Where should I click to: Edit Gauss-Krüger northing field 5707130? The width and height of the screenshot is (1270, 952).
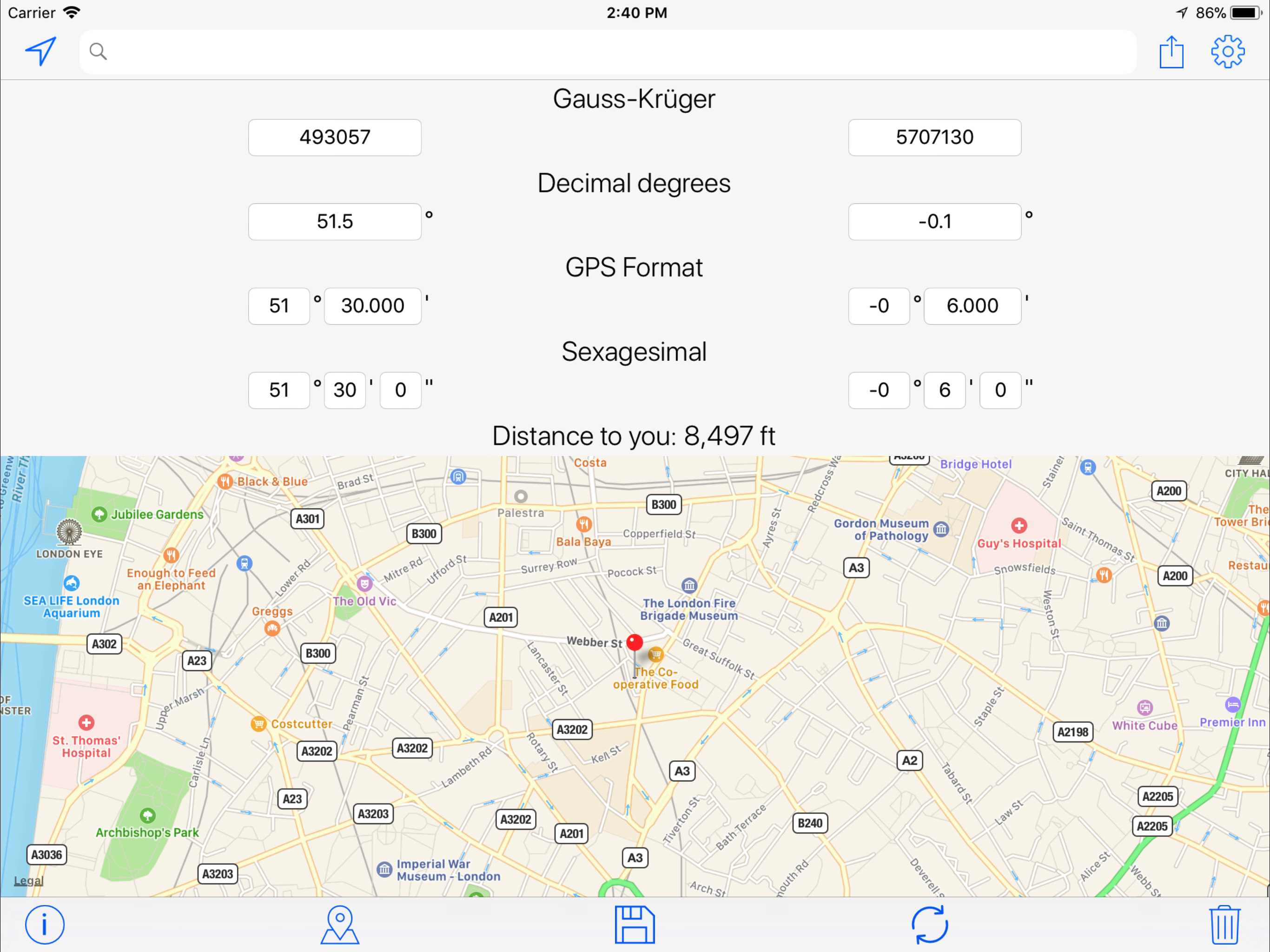point(935,137)
